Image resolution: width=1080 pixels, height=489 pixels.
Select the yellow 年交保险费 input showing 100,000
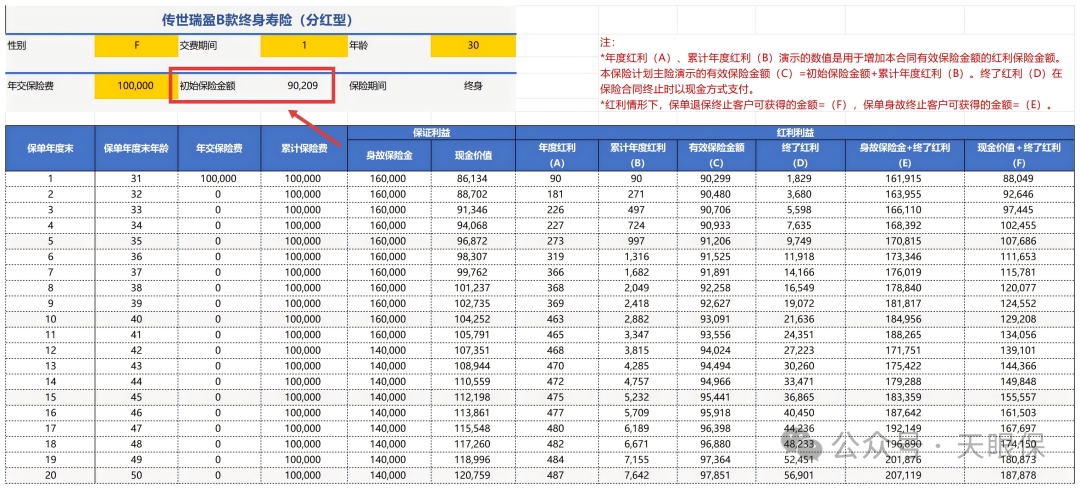tap(135, 86)
